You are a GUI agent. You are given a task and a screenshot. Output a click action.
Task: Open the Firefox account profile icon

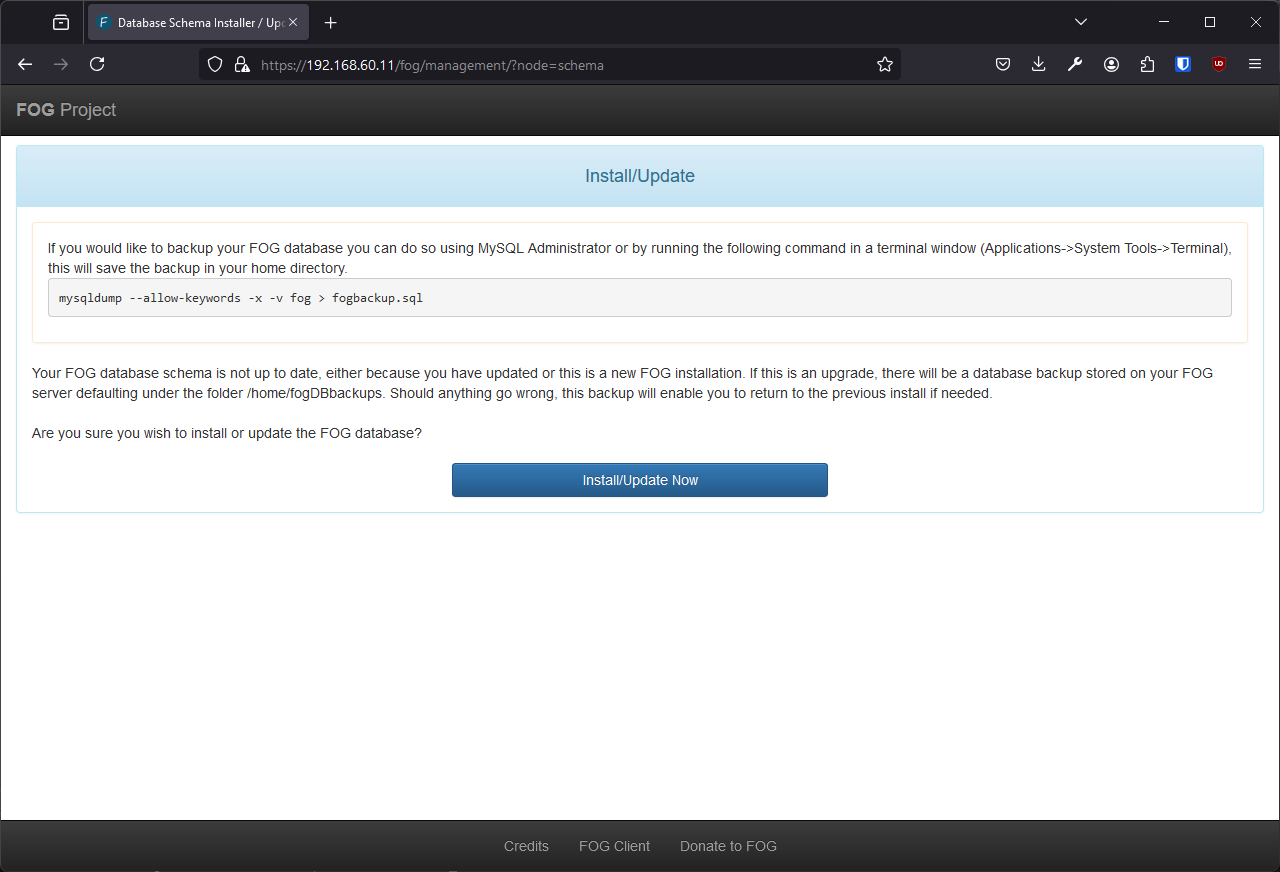point(1111,64)
